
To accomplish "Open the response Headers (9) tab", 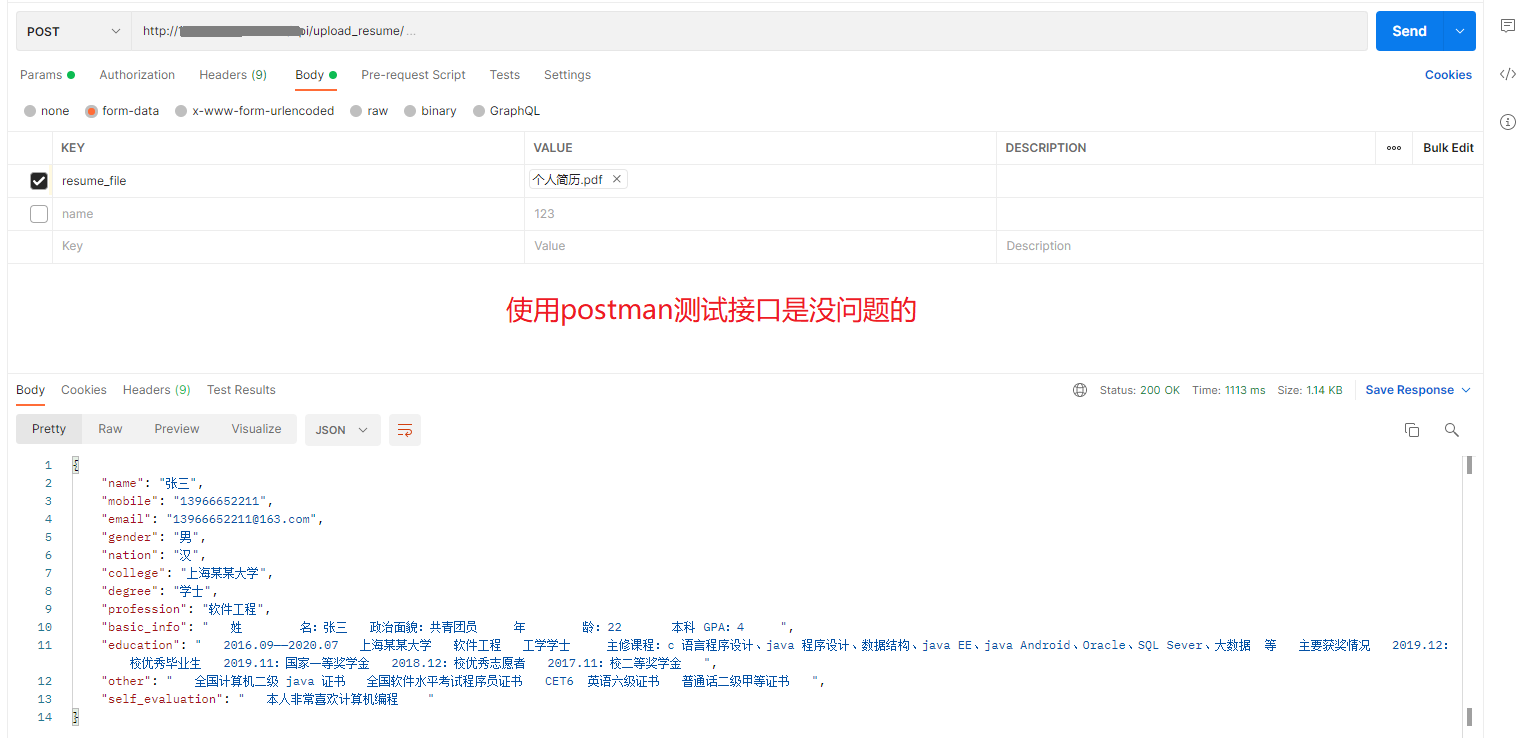I will pos(157,390).
